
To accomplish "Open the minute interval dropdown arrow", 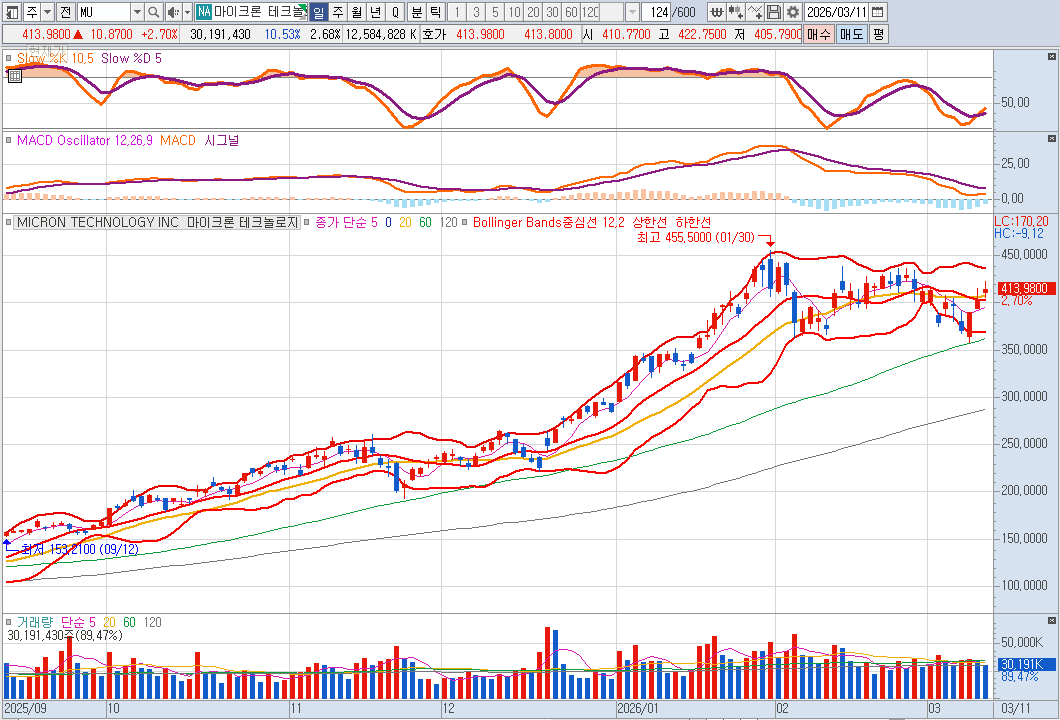I will [x=632, y=12].
